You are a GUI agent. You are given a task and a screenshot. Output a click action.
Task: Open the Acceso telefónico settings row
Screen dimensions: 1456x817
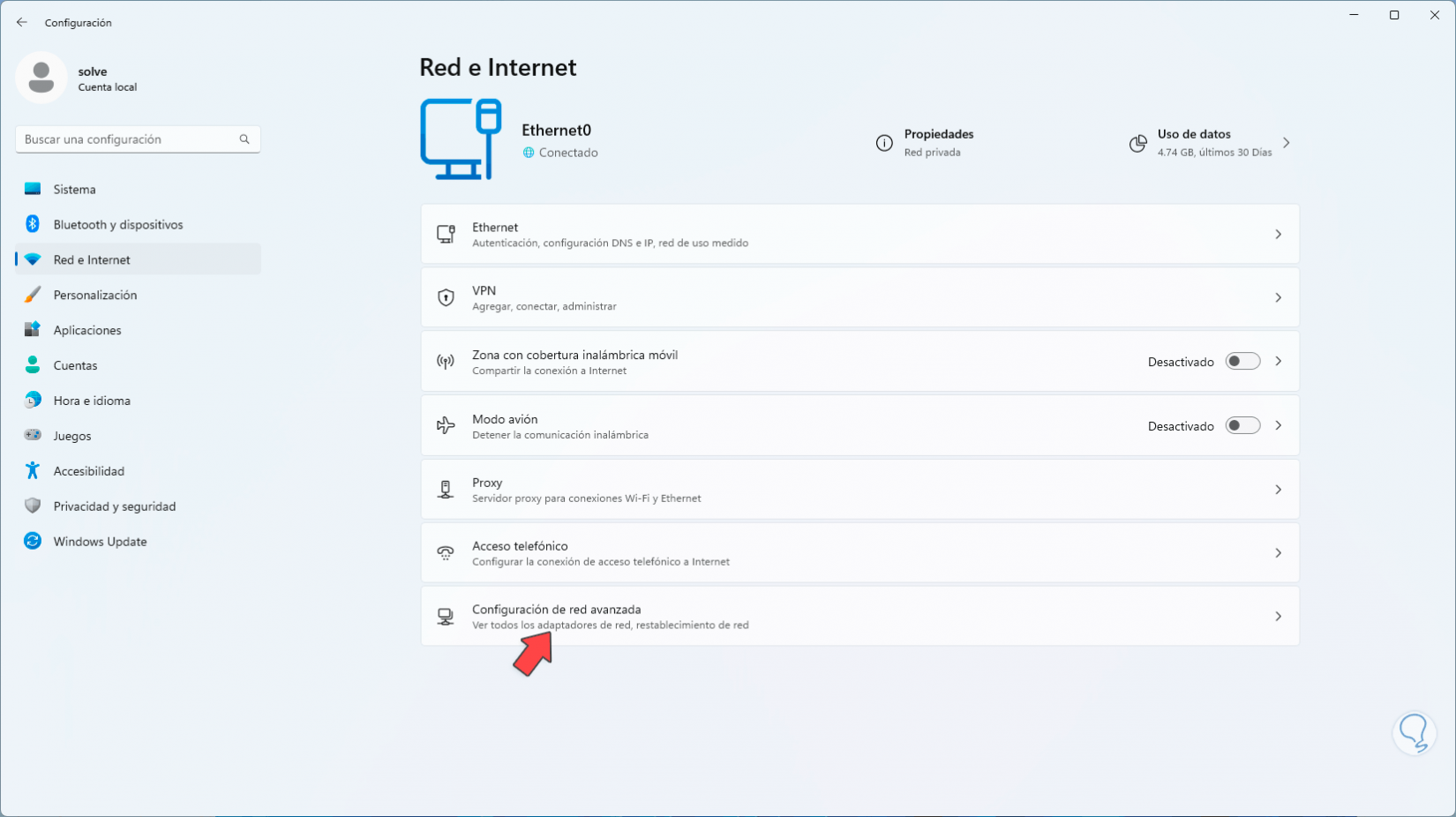tap(860, 553)
